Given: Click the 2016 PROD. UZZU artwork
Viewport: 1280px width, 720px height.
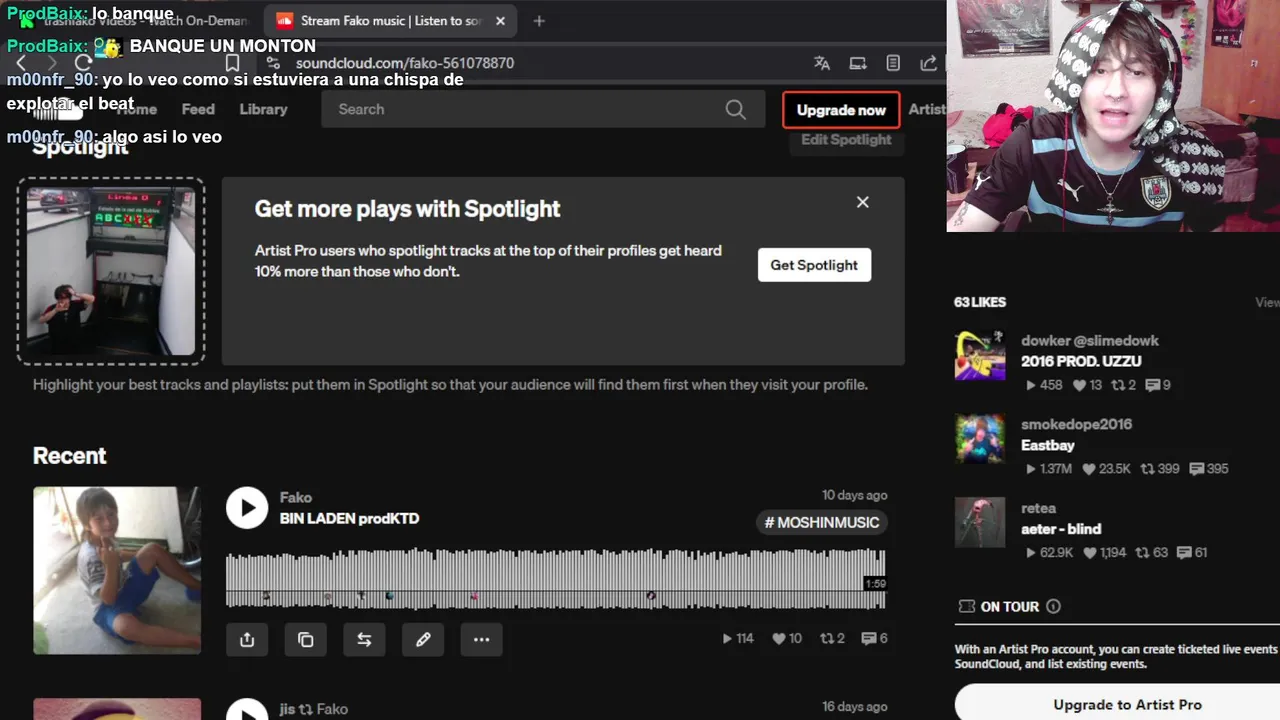Looking at the screenshot, I should tap(980, 355).
